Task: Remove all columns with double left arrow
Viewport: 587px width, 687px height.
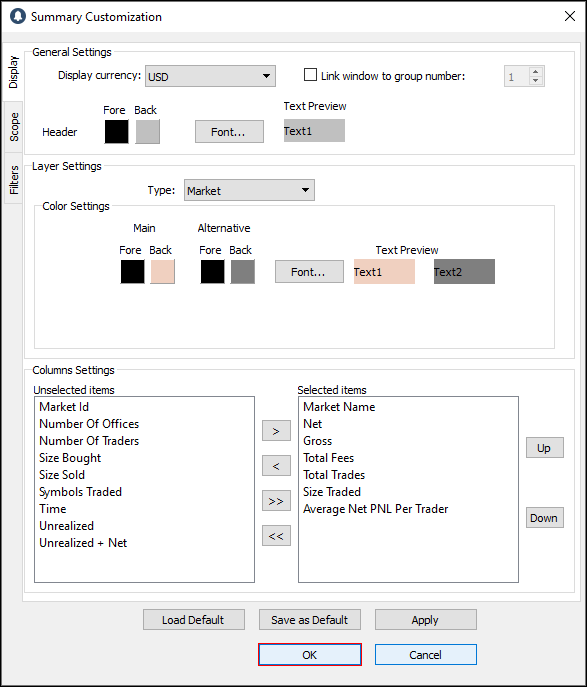Action: (x=276, y=535)
